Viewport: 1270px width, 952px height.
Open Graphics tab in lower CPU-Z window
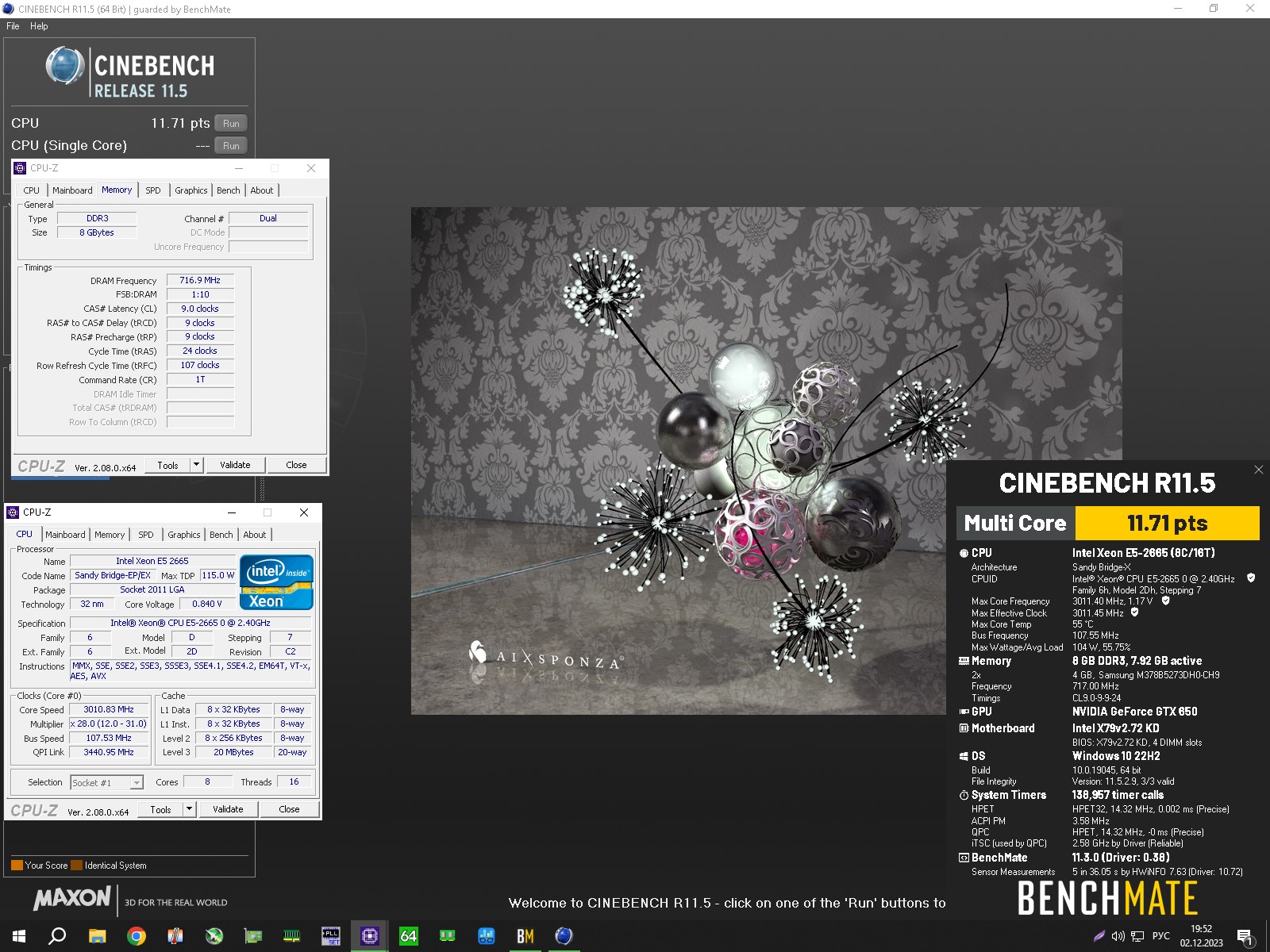184,535
